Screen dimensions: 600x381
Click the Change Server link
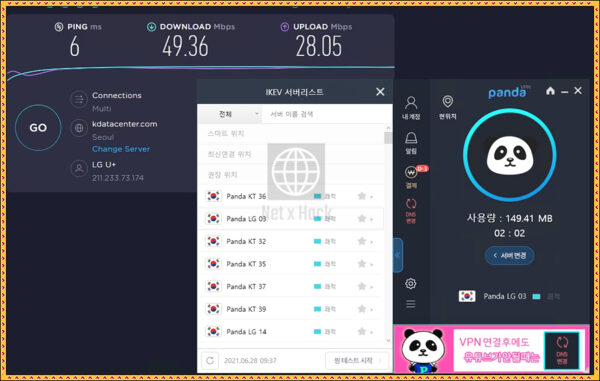coord(121,149)
